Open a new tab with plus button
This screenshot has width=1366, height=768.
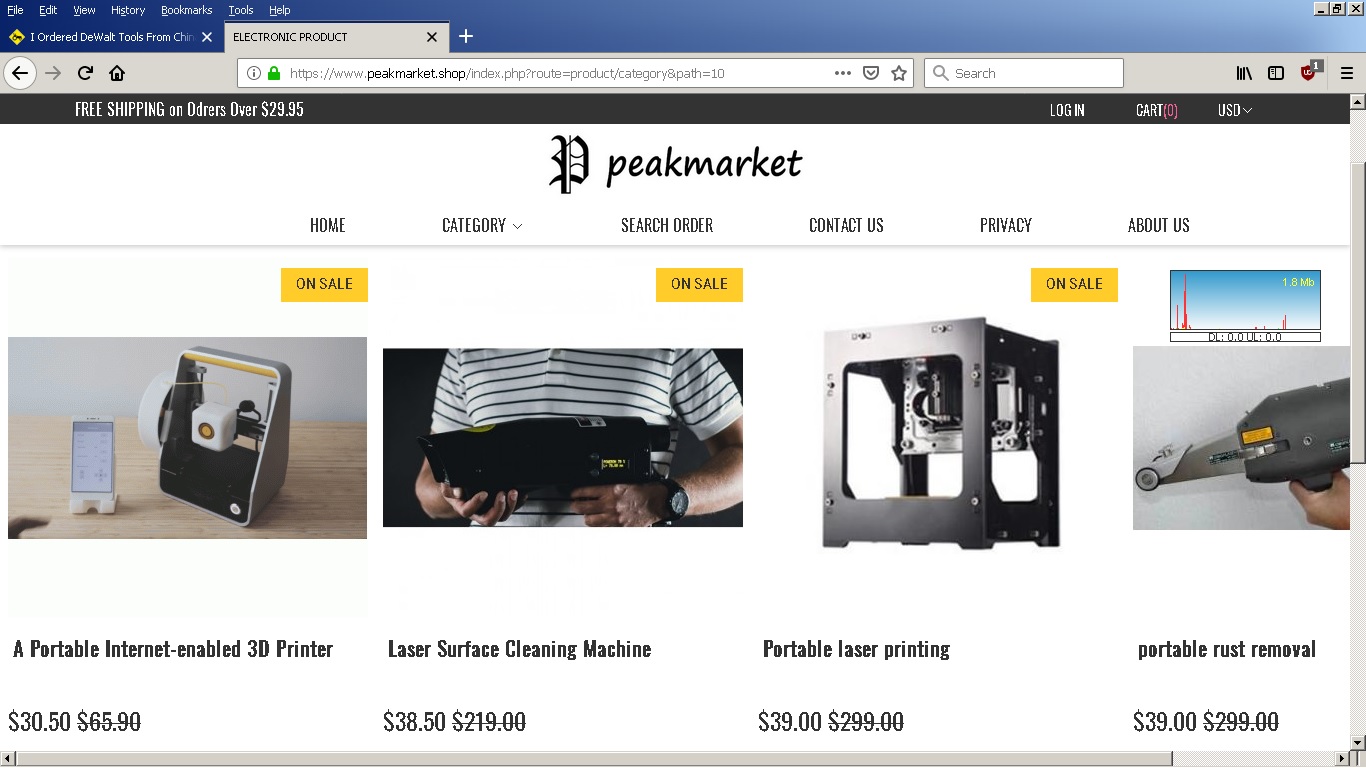point(466,37)
